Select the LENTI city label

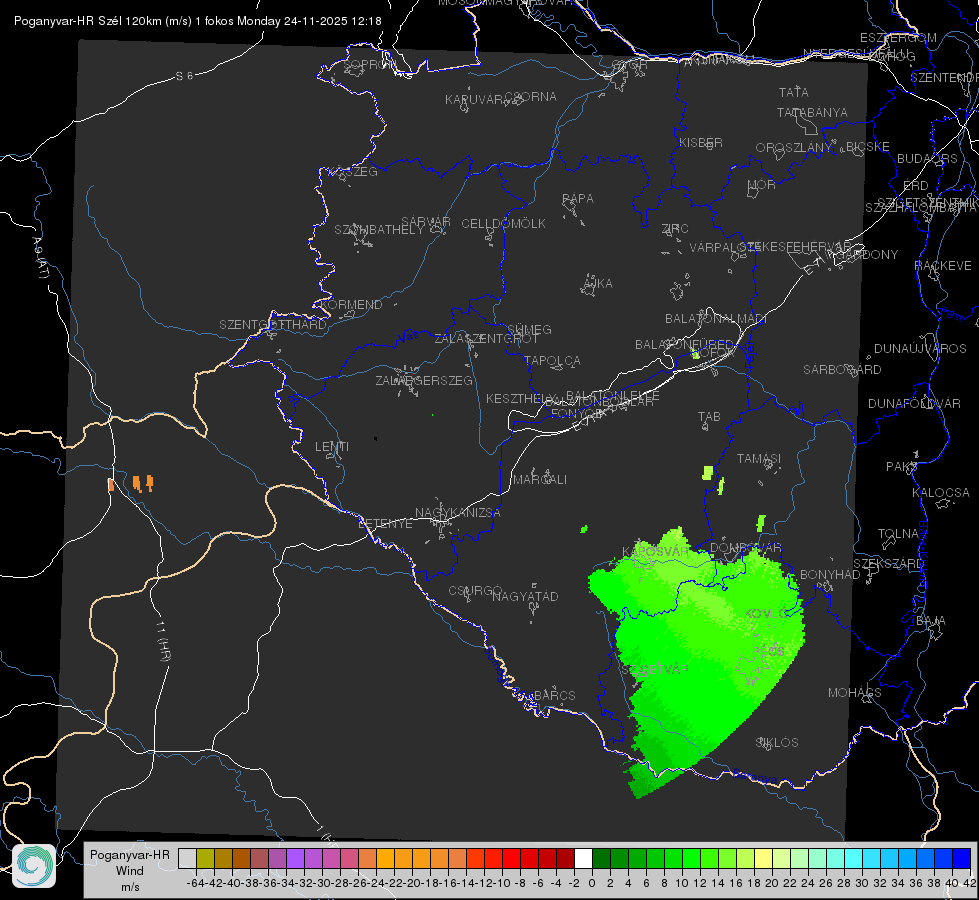pyautogui.click(x=332, y=447)
